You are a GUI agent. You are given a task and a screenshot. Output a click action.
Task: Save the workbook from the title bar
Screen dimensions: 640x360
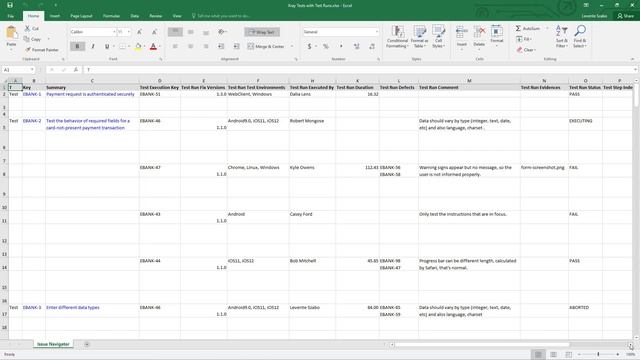(10, 5)
